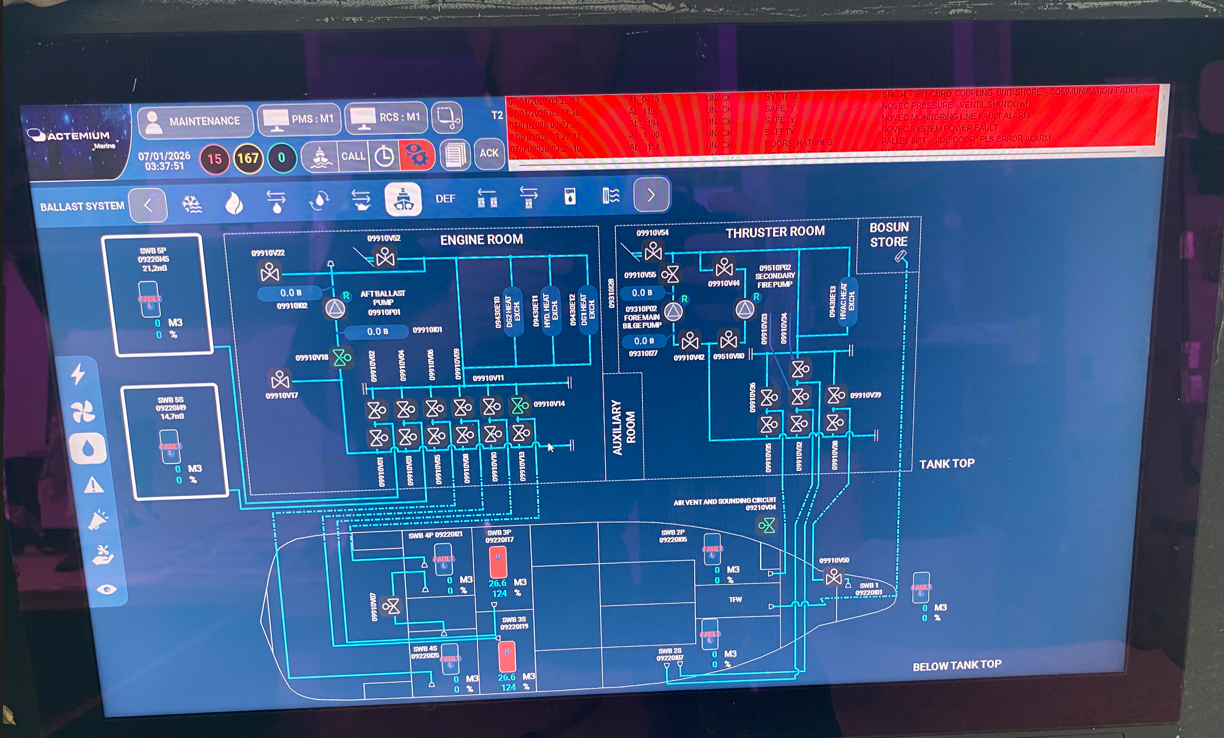The image size is (1224, 738).
Task: Toggle green valve 09910V18
Action: pyautogui.click(x=343, y=357)
